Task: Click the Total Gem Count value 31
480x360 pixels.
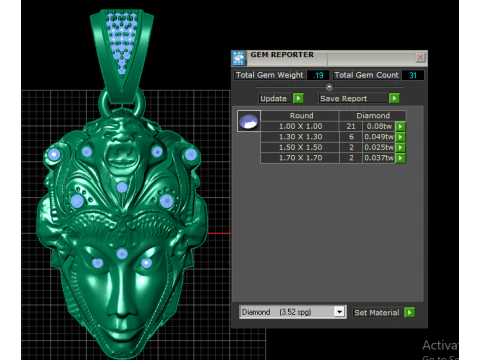Action: [x=413, y=75]
